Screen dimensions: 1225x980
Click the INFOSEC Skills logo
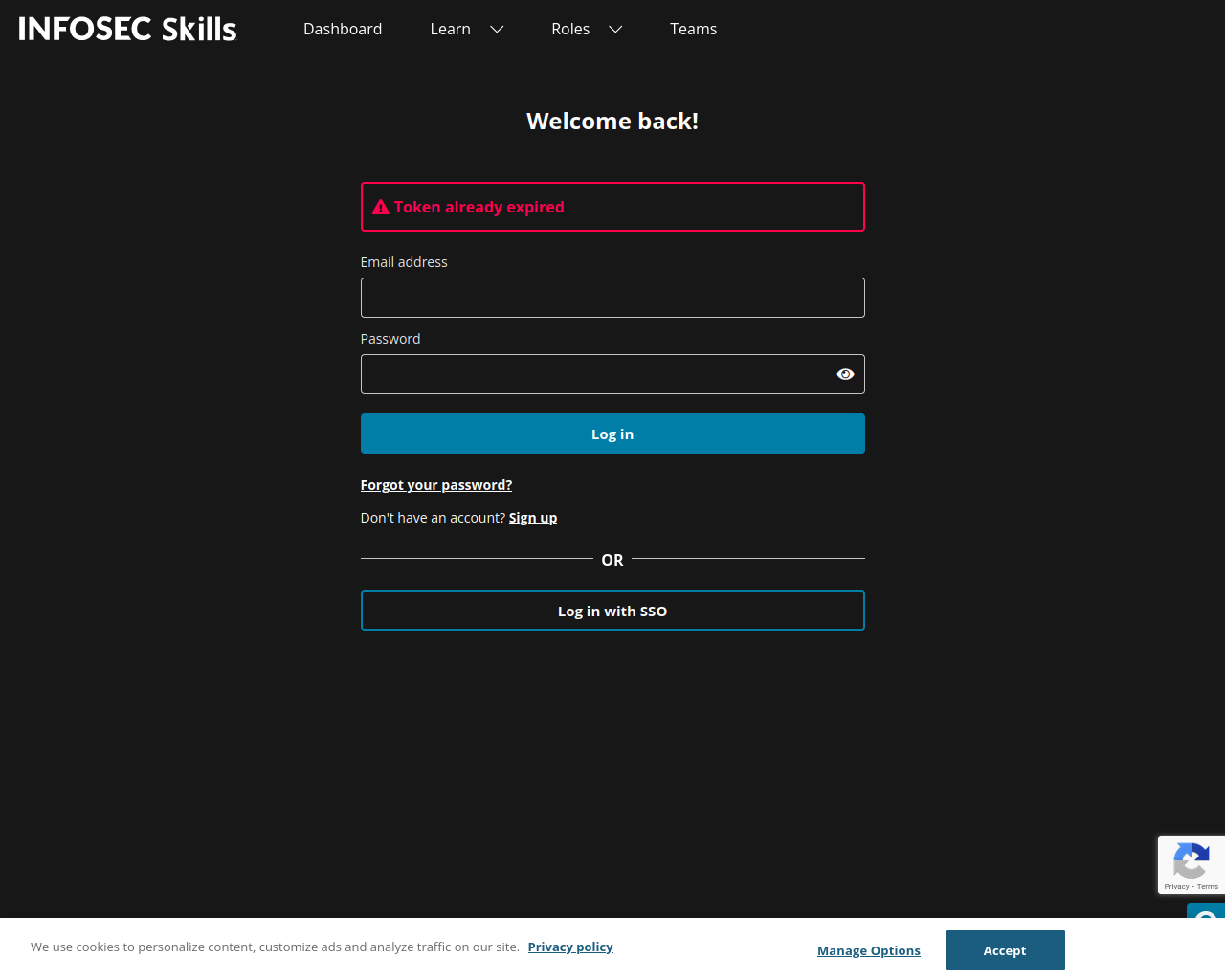click(x=127, y=29)
